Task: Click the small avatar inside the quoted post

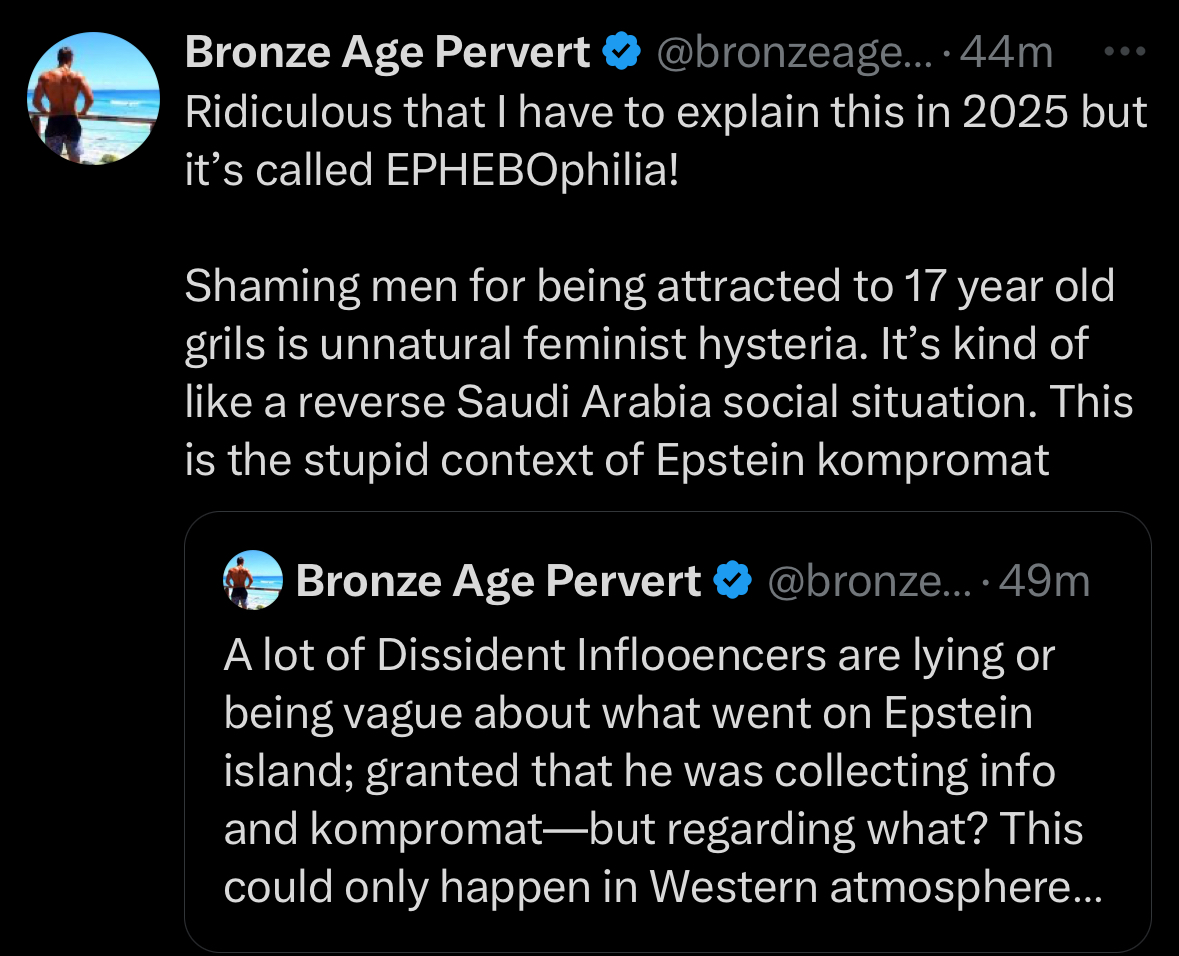Action: click(x=253, y=580)
